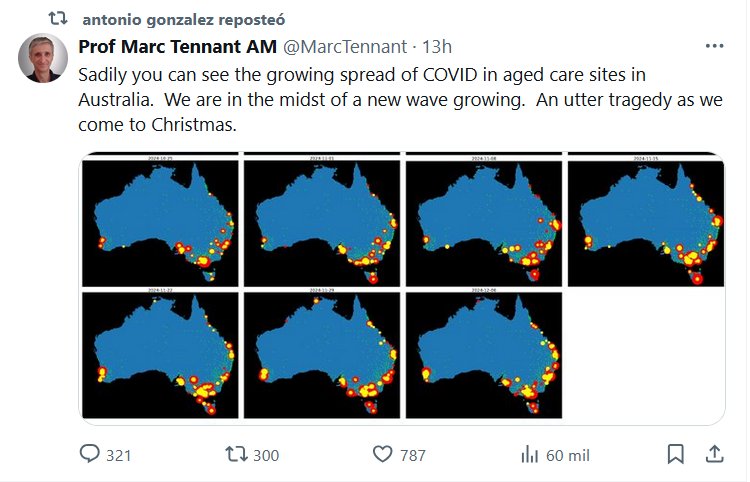This screenshot has width=750, height=482.
Task: Open the three-dot more options menu
Action: tap(713, 47)
